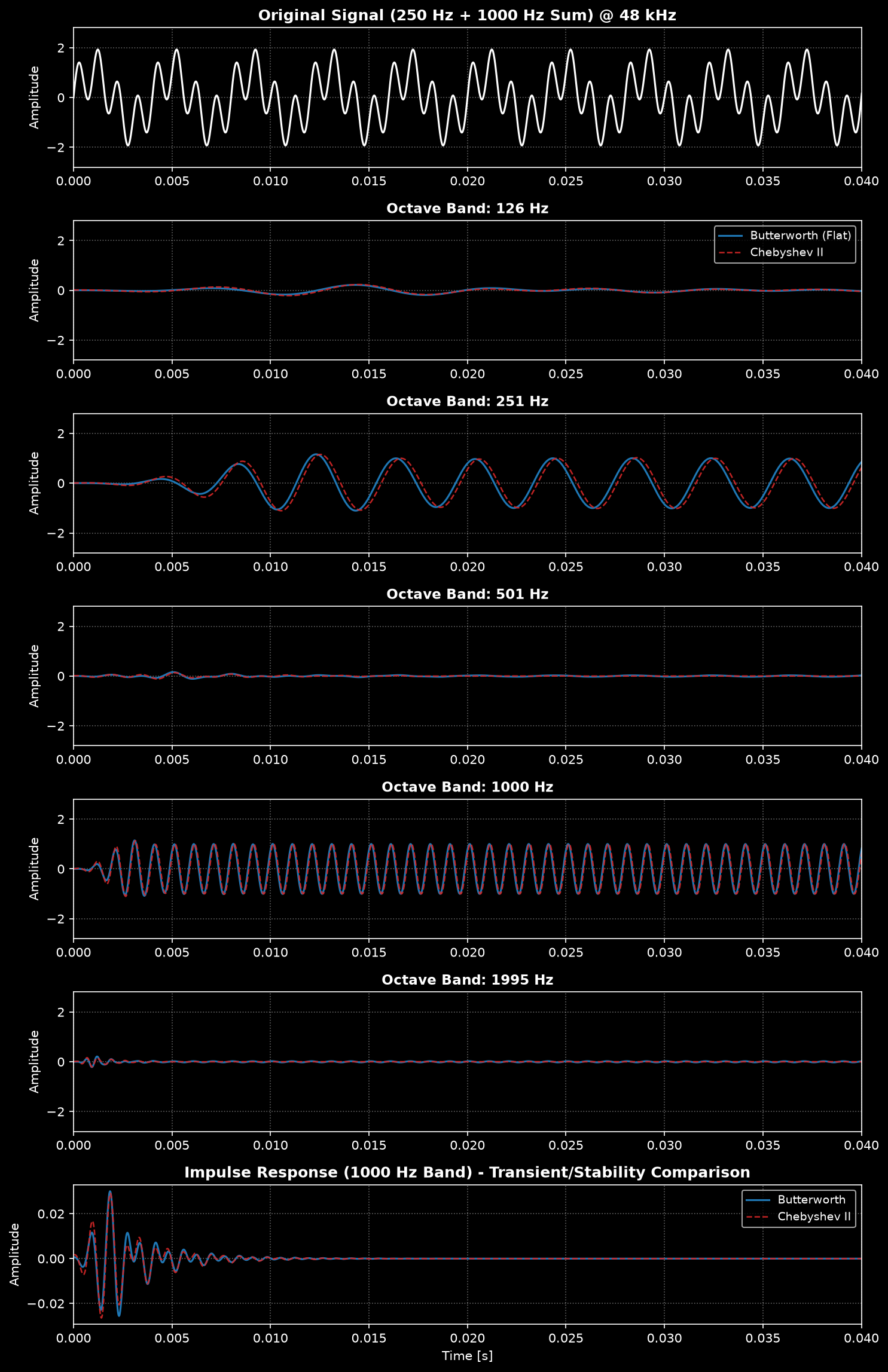The image size is (888, 1372).
Task: Click 'Amplitude' label of the 251 Hz plot
Action: [x=34, y=483]
